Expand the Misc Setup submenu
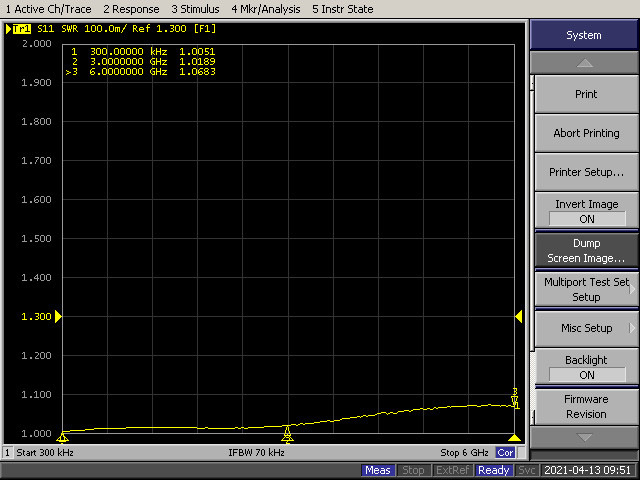640x480 pixels. point(587,328)
